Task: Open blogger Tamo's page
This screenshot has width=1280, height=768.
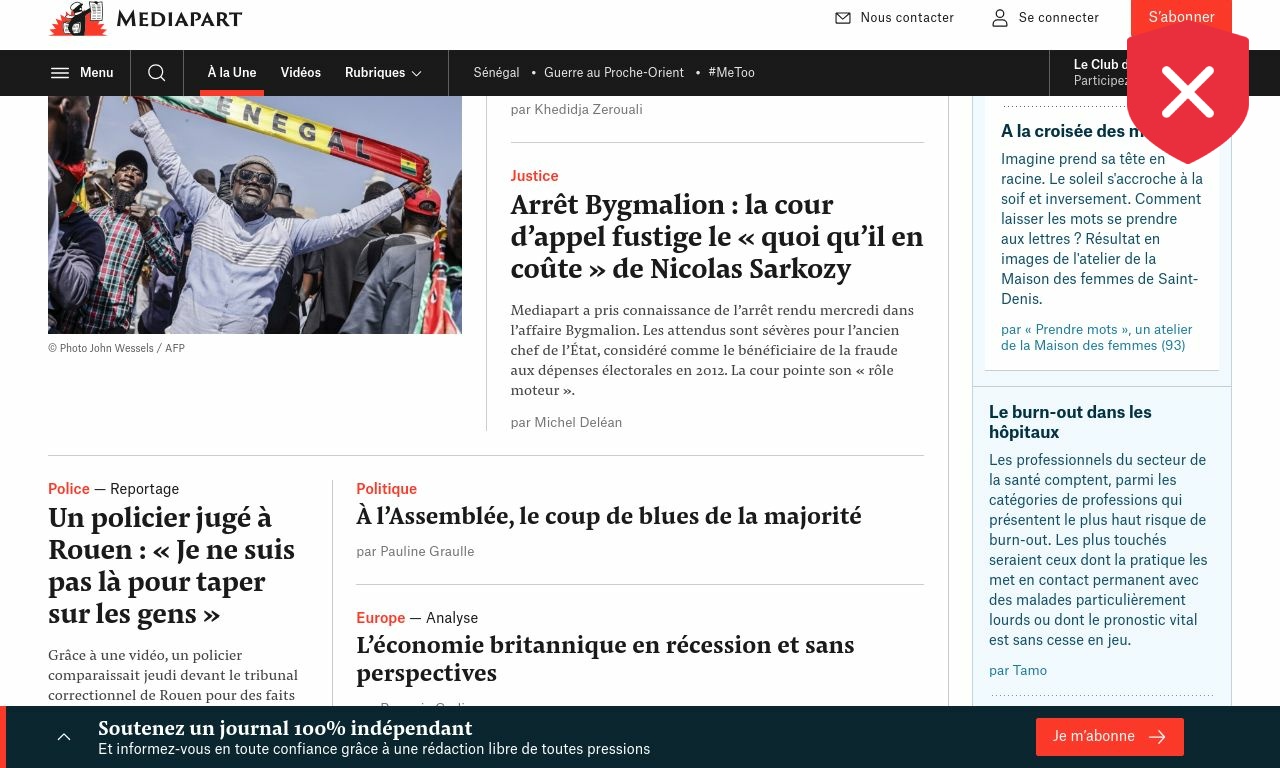Action: (1030, 671)
